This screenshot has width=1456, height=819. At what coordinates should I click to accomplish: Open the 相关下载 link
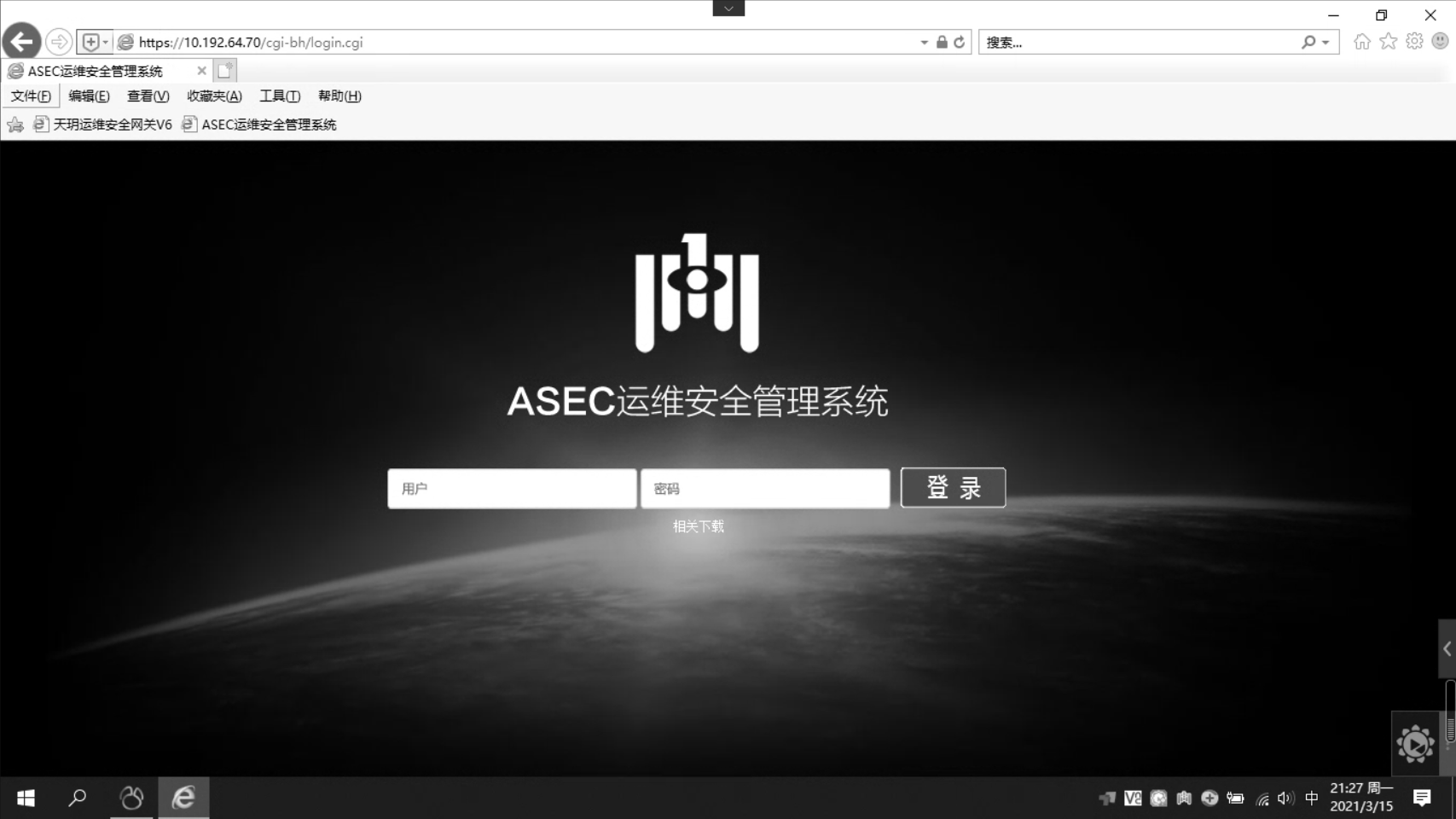coord(698,526)
